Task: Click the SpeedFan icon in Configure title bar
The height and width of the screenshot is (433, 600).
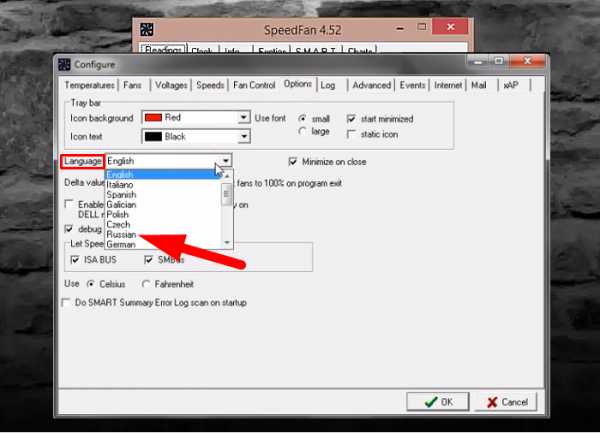Action: click(64, 64)
